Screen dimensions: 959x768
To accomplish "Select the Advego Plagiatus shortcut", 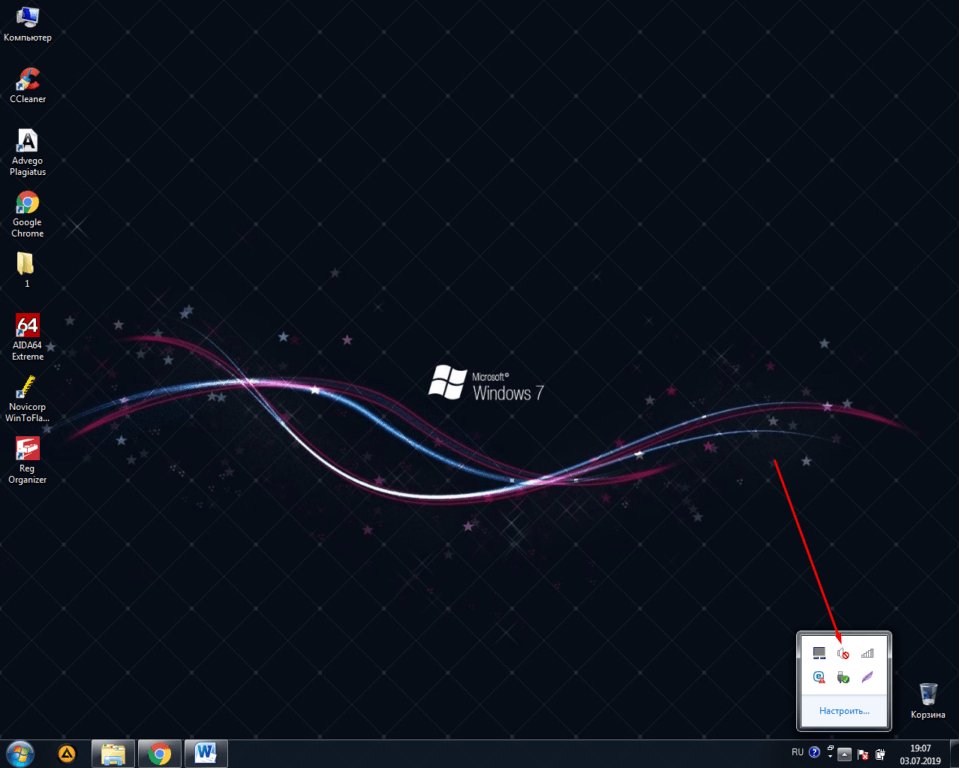I will (x=28, y=153).
